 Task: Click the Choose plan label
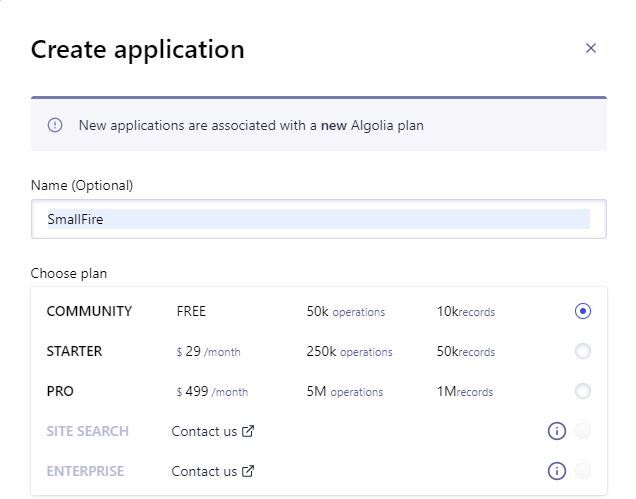pyautogui.click(x=69, y=273)
